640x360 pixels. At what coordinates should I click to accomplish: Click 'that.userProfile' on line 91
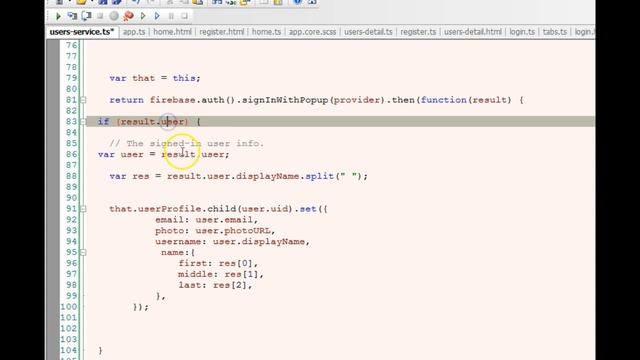click(156, 209)
